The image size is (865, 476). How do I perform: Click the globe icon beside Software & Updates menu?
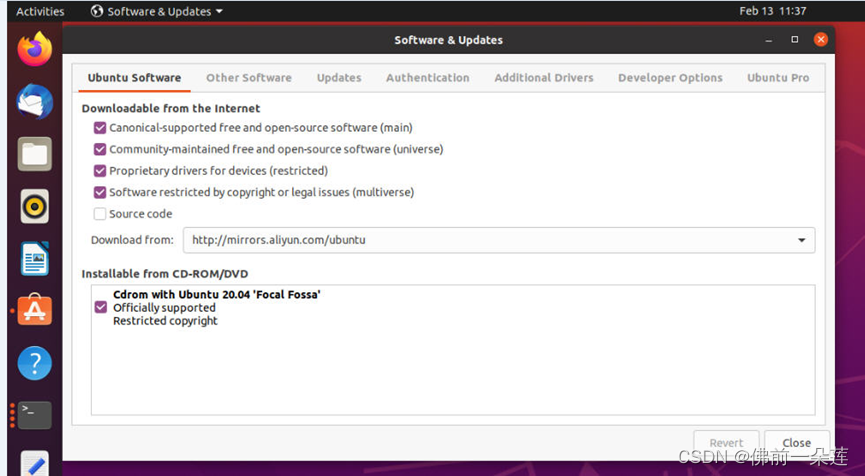pos(97,11)
